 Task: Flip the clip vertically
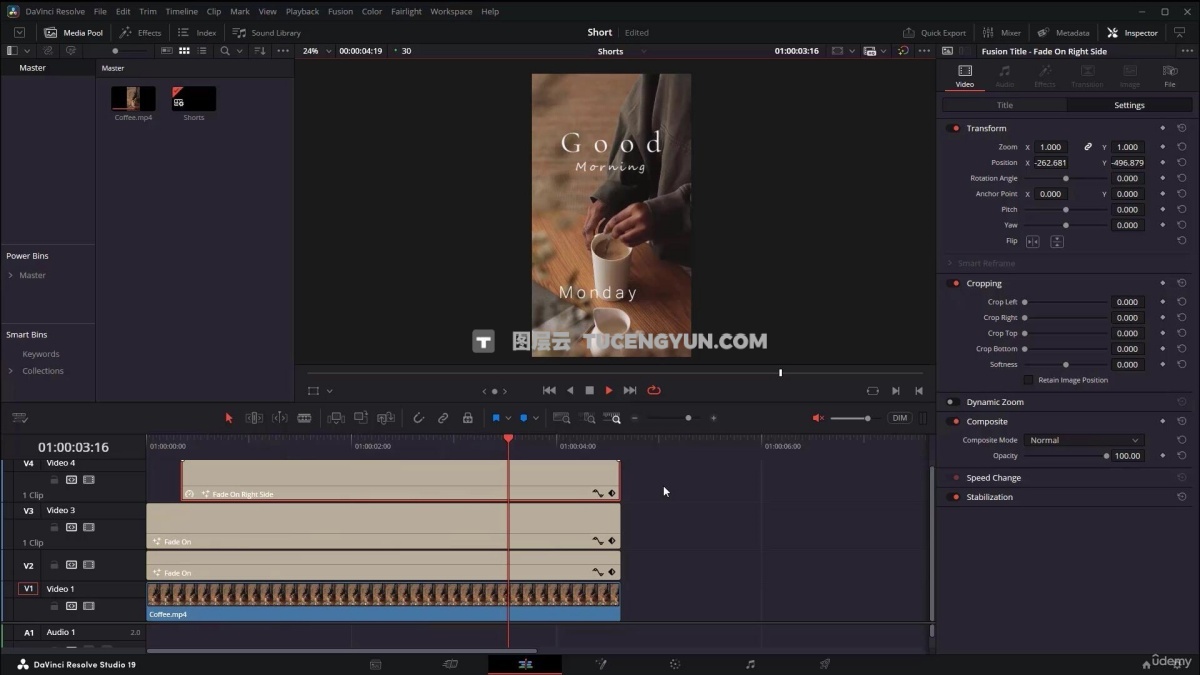point(1056,241)
